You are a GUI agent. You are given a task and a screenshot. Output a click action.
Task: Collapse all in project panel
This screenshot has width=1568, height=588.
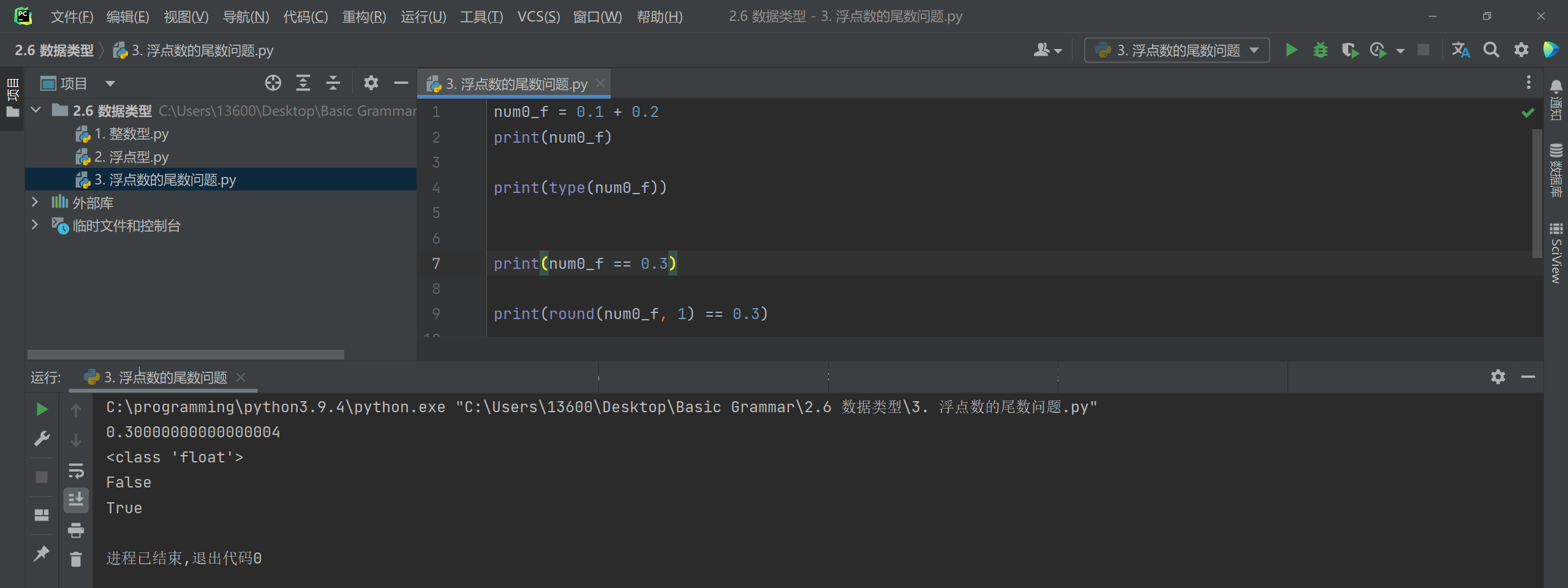pos(333,83)
